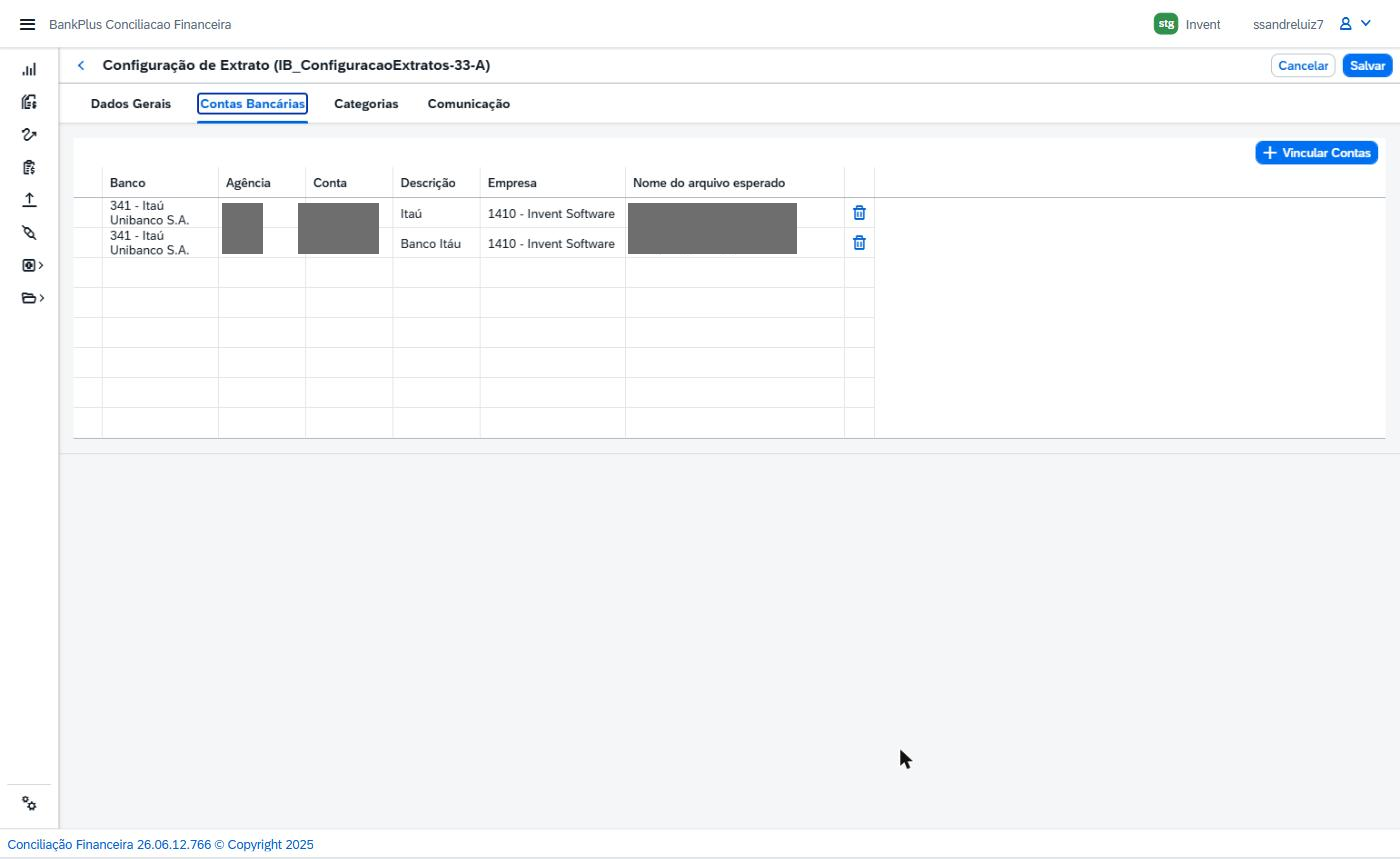Switch to the Dados Gerais tab
The width and height of the screenshot is (1400, 859).
[x=131, y=104]
